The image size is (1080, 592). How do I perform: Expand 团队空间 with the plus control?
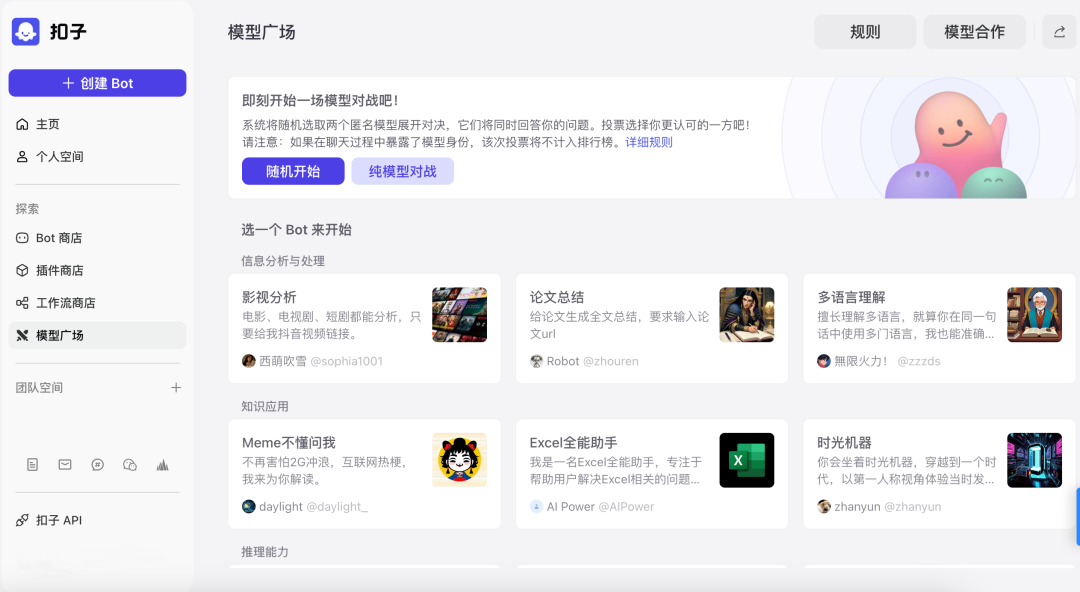click(176, 388)
